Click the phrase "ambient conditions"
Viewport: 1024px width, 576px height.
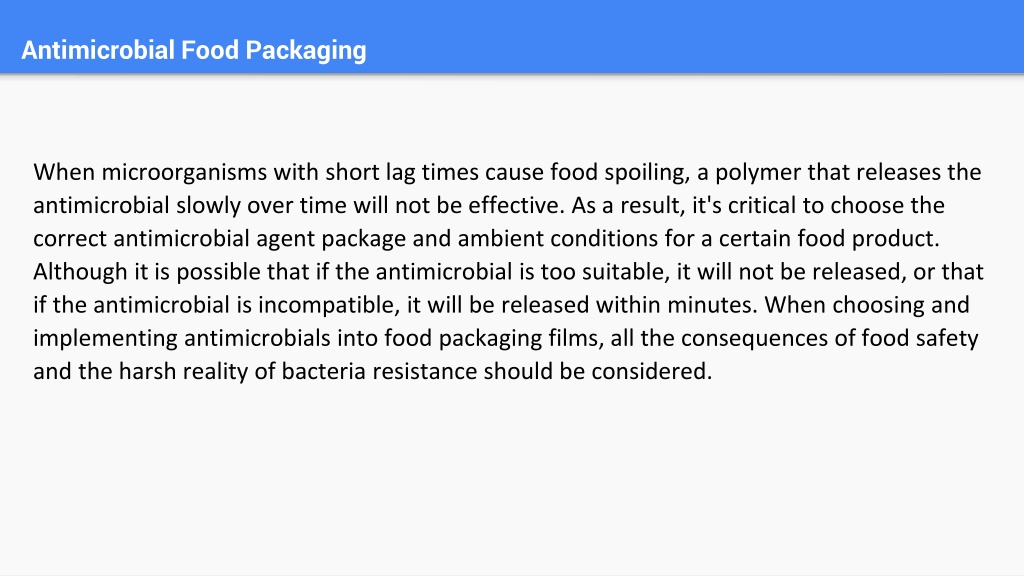558,238
